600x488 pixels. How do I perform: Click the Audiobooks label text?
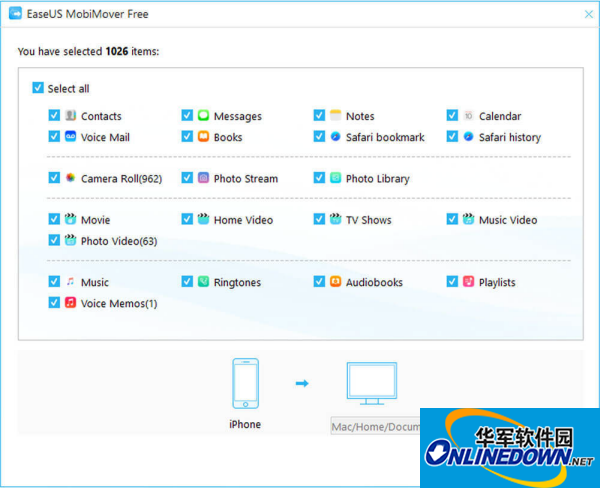(x=374, y=282)
